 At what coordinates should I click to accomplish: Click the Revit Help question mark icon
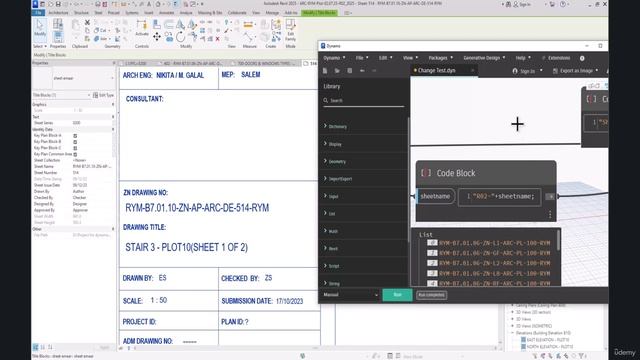[x=563, y=4]
